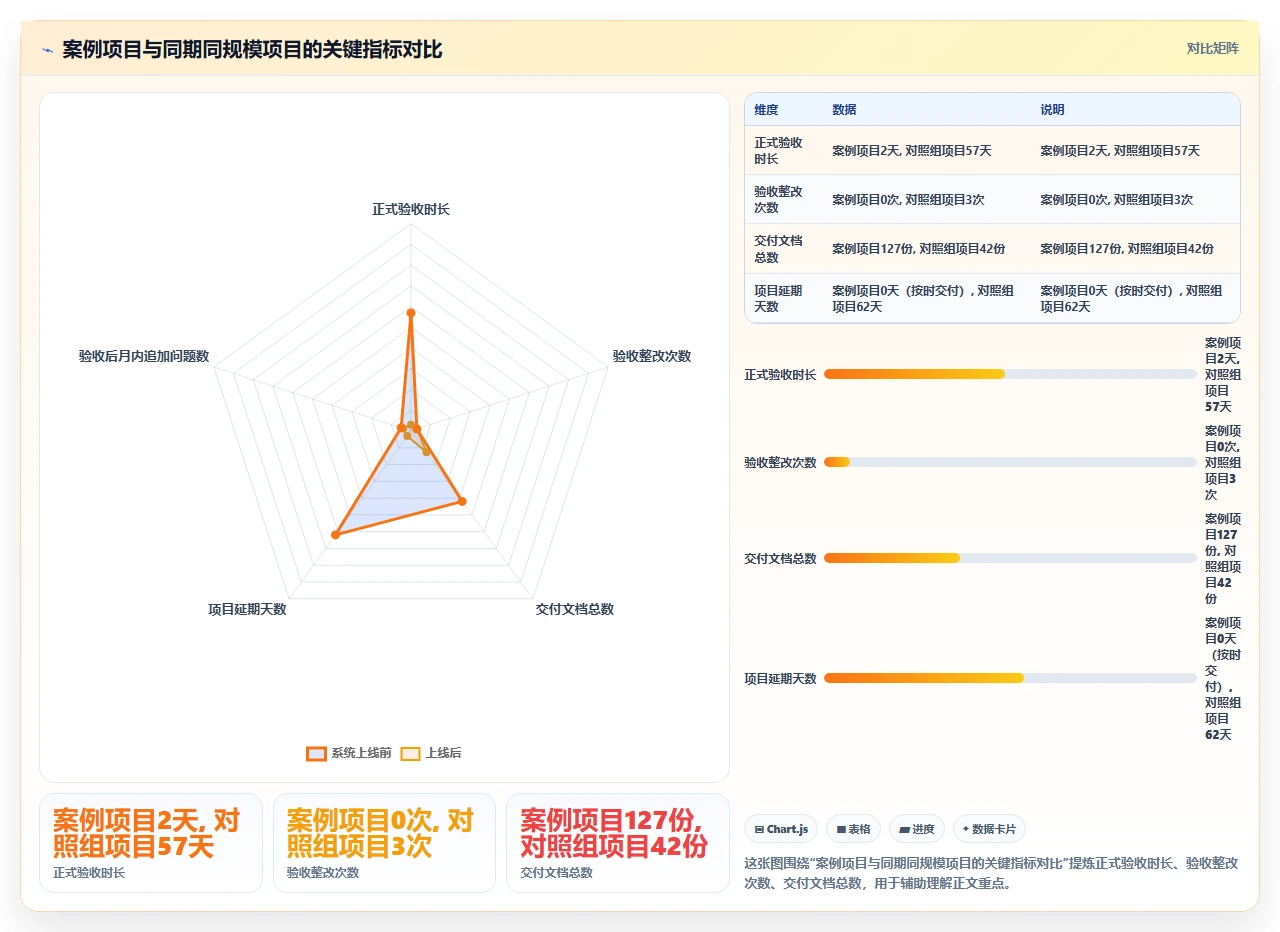Select the 表格 tag chip
The image size is (1280, 932).
coord(853,829)
